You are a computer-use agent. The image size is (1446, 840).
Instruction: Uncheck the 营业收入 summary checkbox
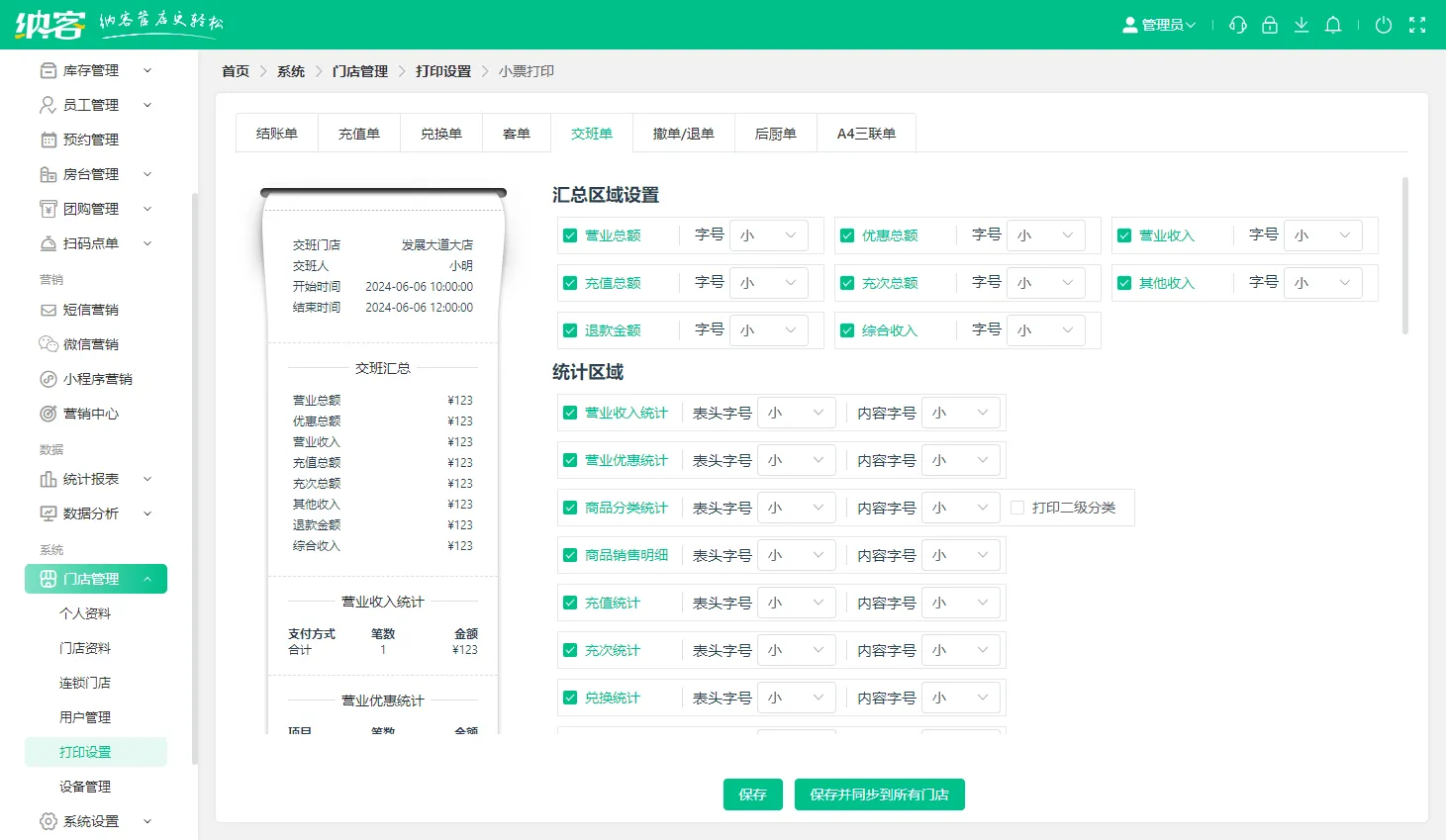1124,235
